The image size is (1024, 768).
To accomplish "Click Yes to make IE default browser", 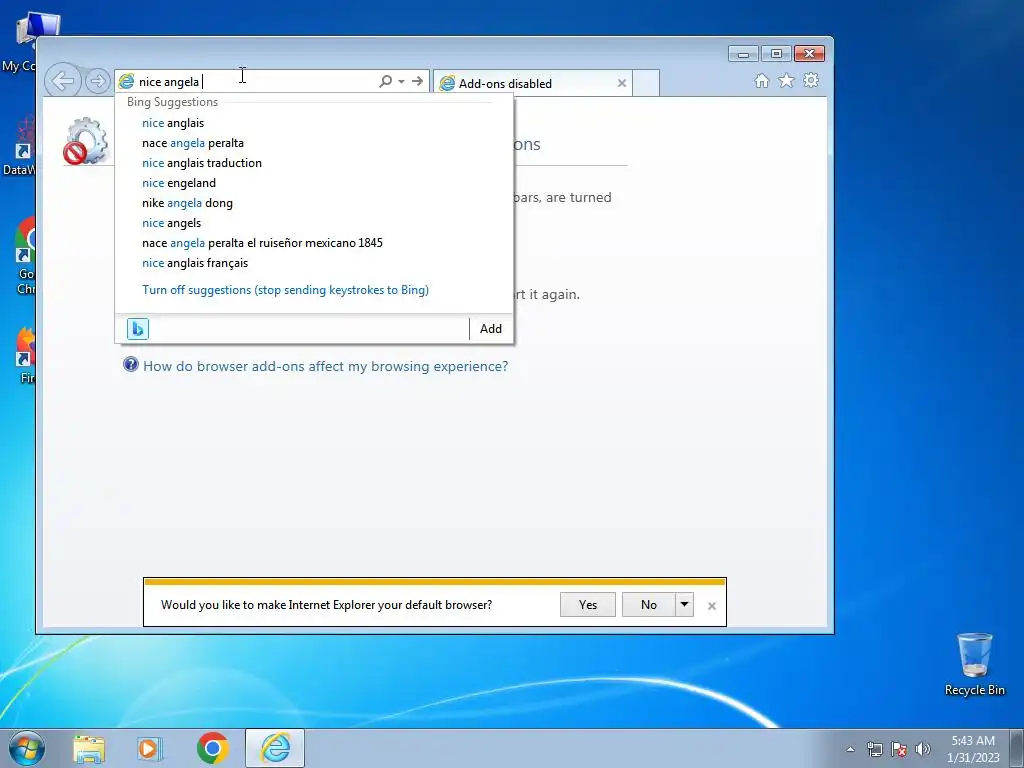I will click(588, 605).
